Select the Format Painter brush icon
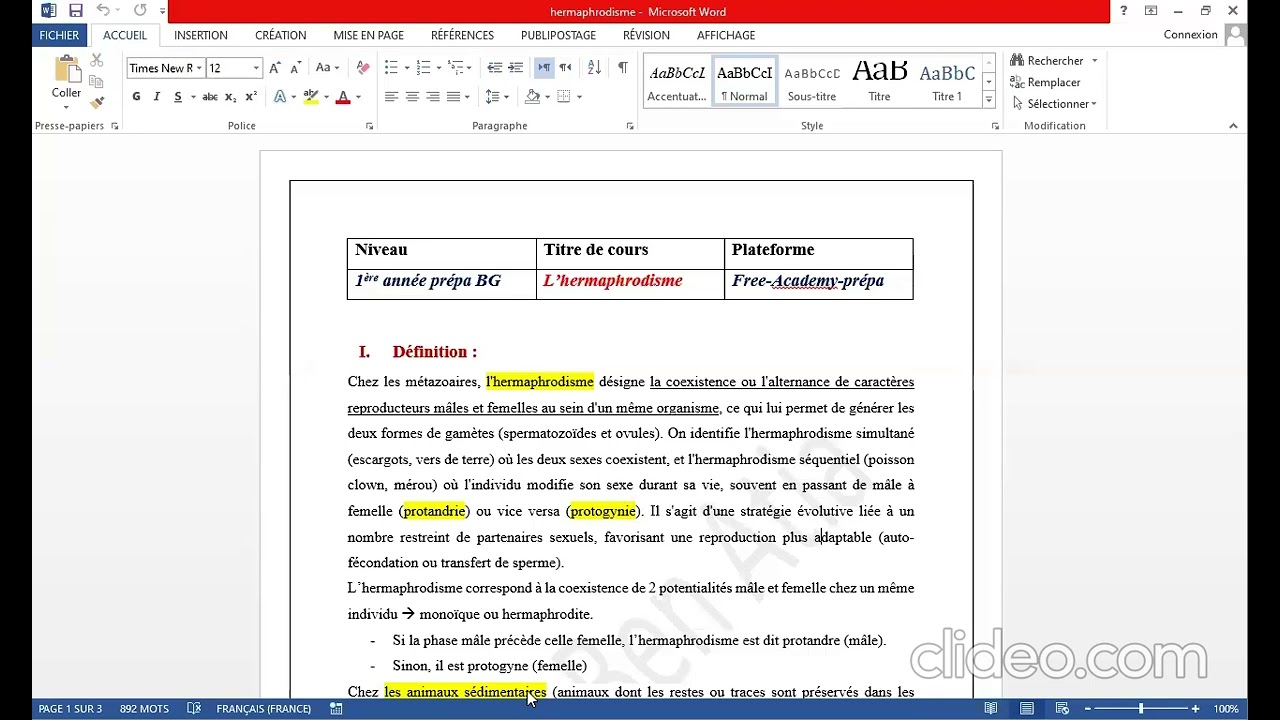 pos(97,101)
